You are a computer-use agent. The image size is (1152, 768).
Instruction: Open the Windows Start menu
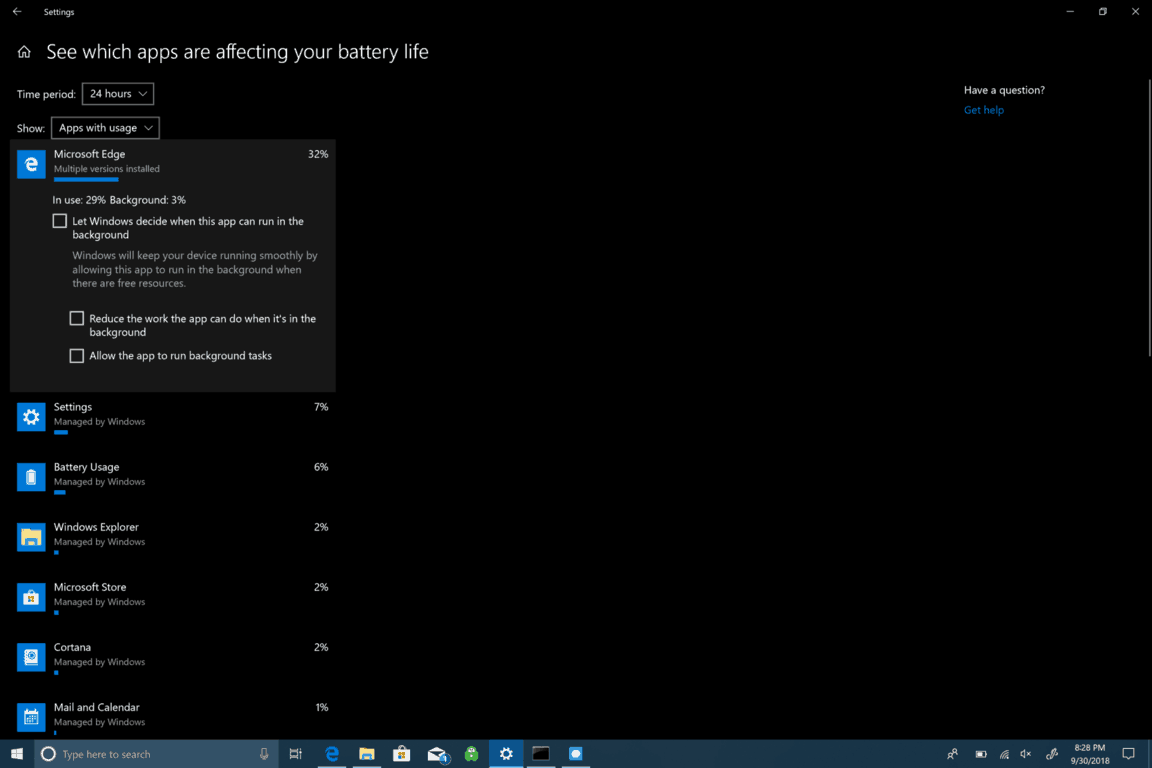[x=17, y=754]
